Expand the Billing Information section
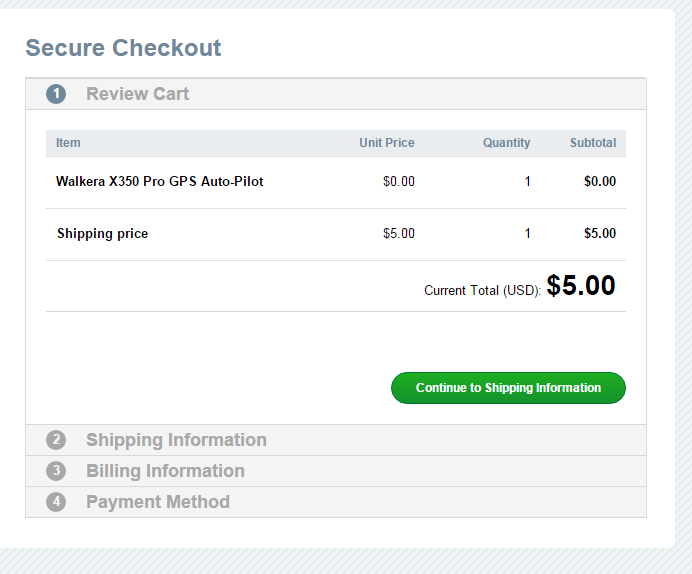 tap(165, 471)
